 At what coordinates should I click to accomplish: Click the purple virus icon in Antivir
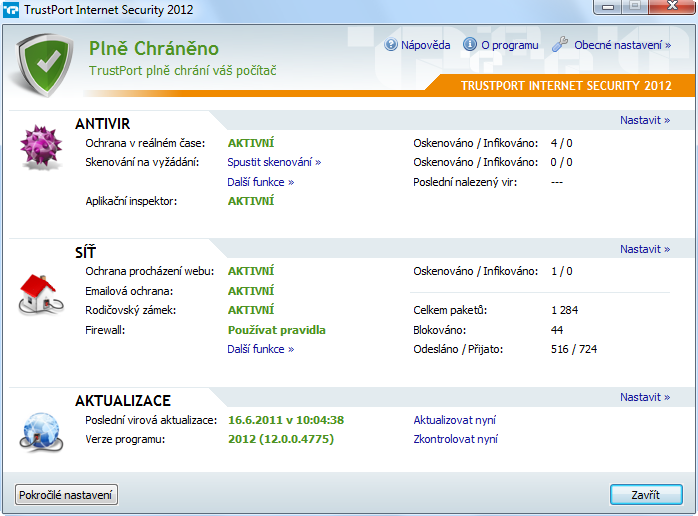(x=41, y=148)
